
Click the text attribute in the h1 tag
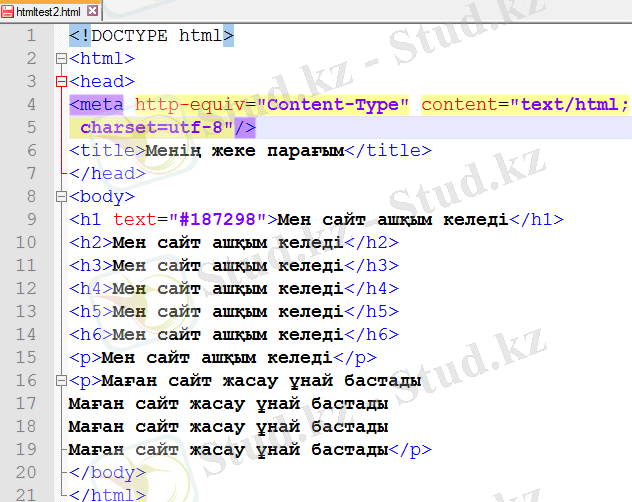pyautogui.click(x=135, y=220)
